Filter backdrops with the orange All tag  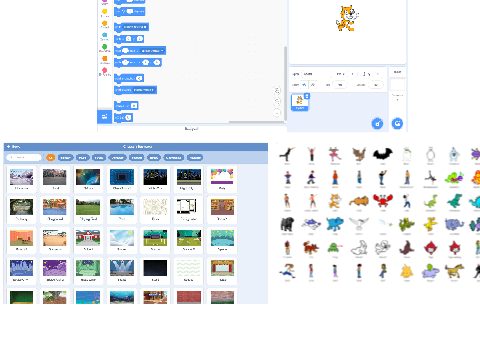[x=50, y=157]
